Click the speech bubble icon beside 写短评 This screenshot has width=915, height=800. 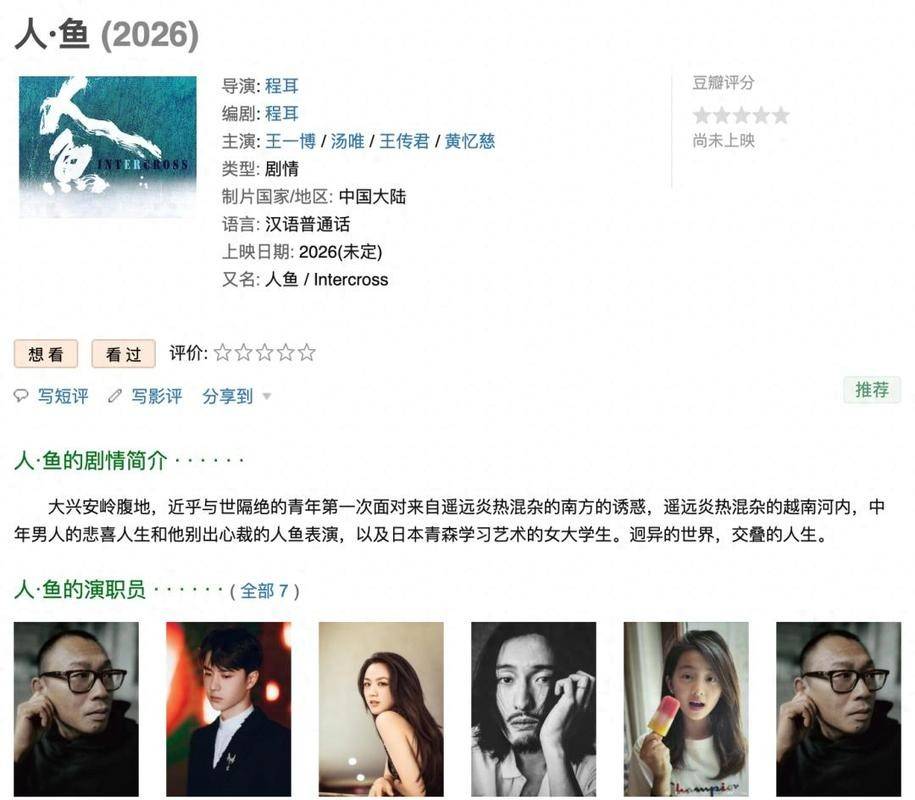[x=21, y=396]
